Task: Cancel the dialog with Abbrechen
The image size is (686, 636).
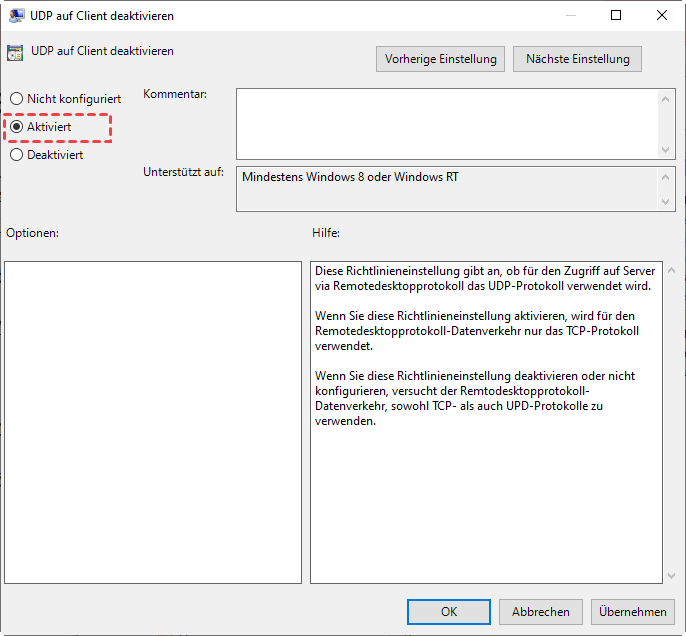Action: pyautogui.click(x=541, y=612)
